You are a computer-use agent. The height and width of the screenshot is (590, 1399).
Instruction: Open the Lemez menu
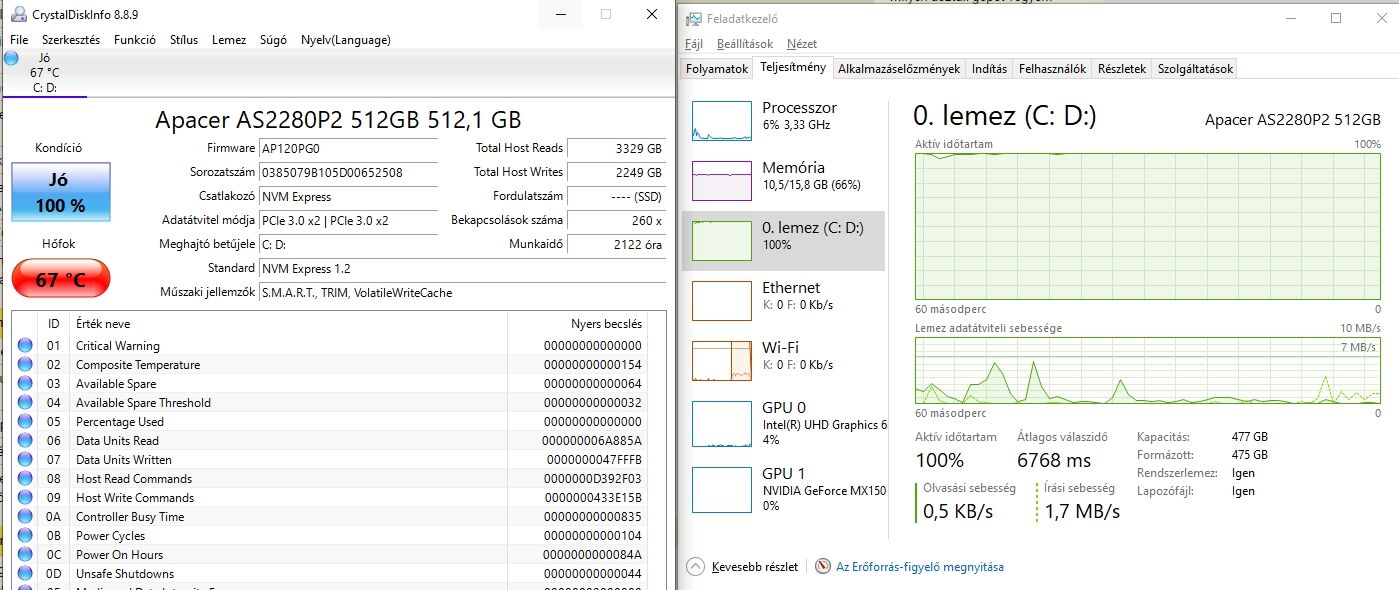click(229, 40)
